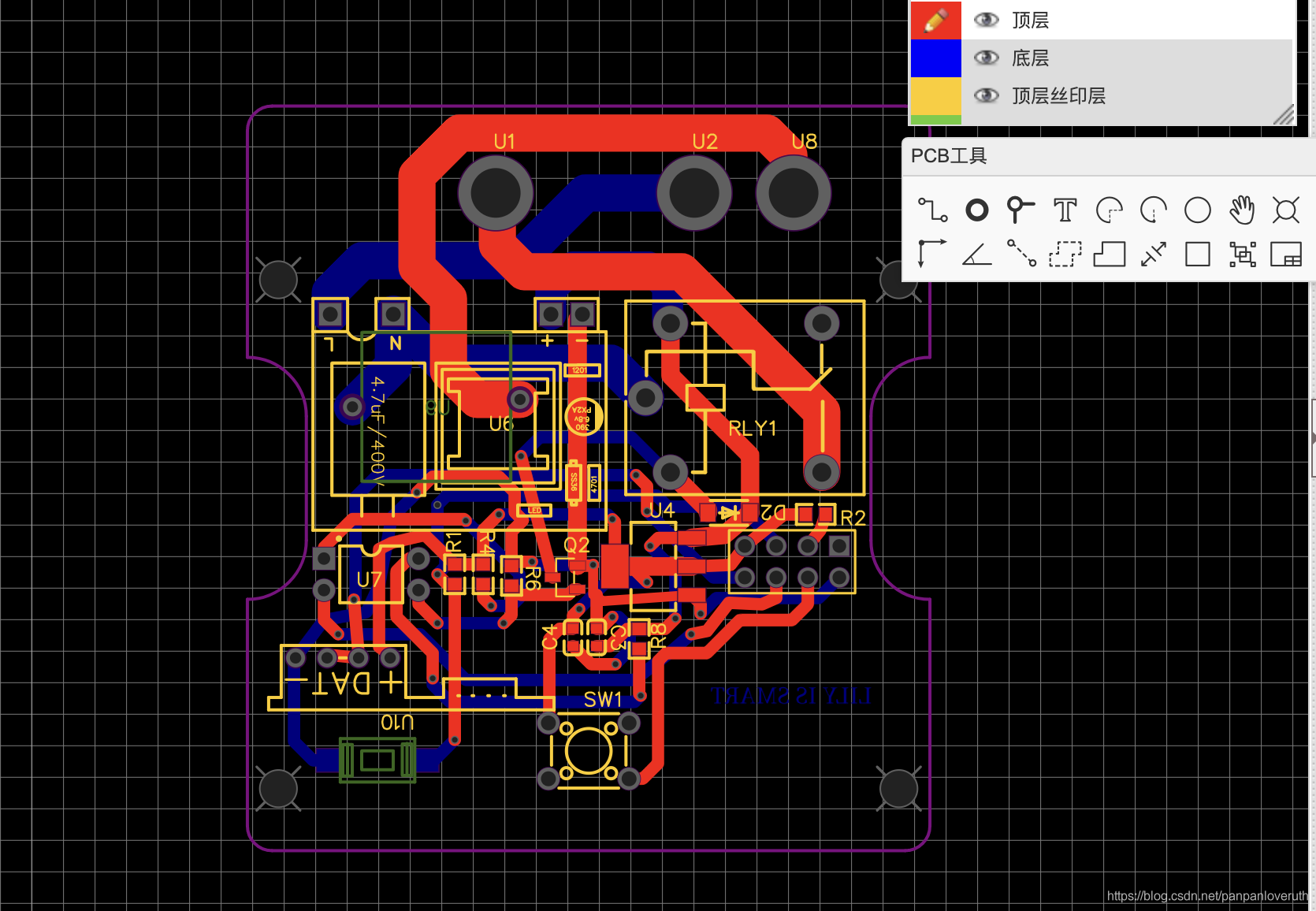The image size is (1316, 911).
Task: Select the 顶层丝印层 layer name
Action: click(x=1059, y=95)
